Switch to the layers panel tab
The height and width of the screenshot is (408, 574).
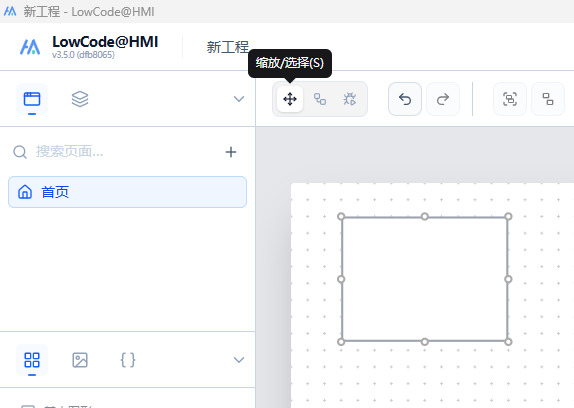tap(80, 99)
